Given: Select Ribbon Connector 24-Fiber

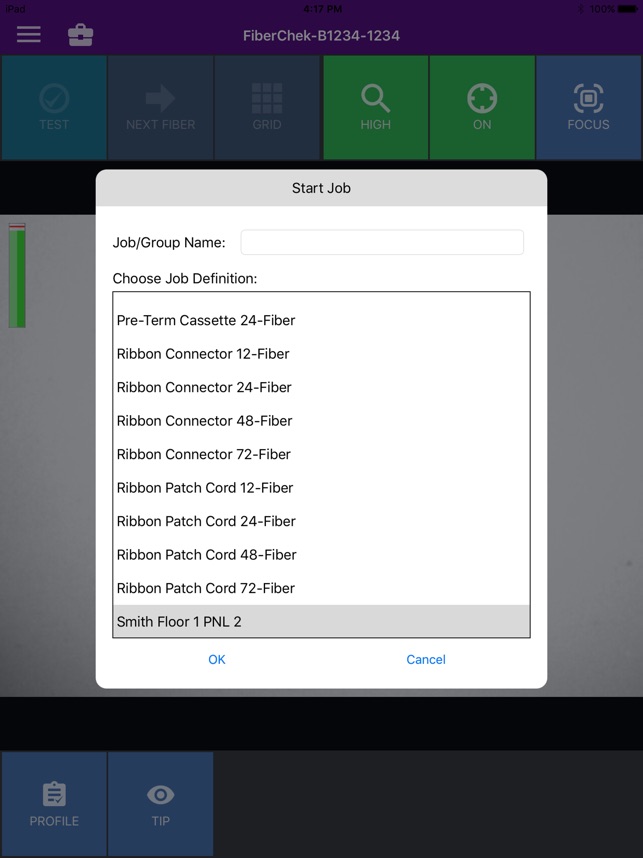Looking at the screenshot, I should pyautogui.click(x=321, y=387).
